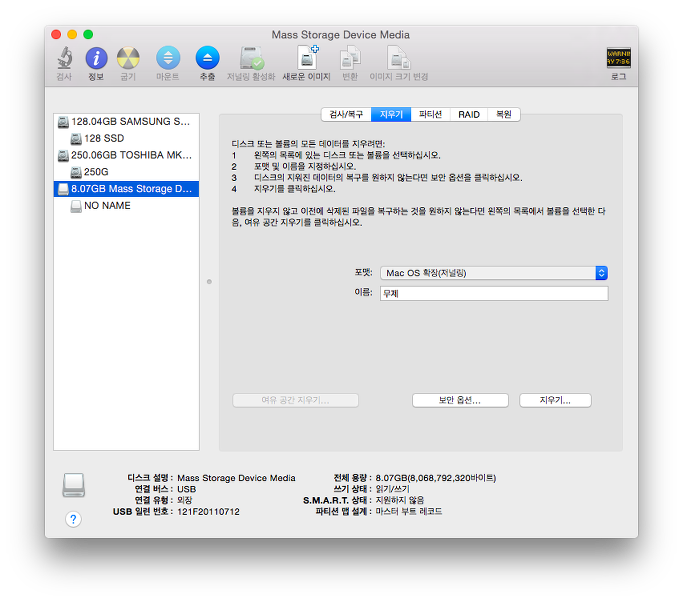Click Erase Free Space (여유 공간 지우기) button
683x602 pixels.
[295, 400]
